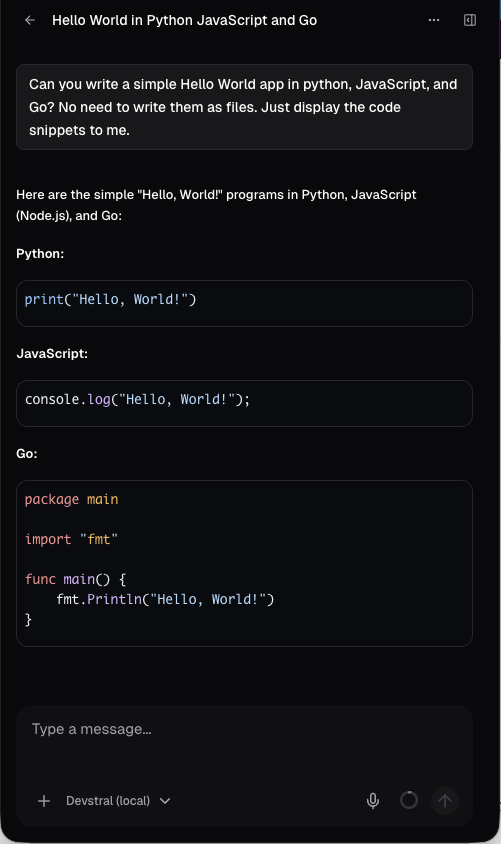This screenshot has width=501, height=844.
Task: Open the Devstral (local) model dropdown
Action: point(118,801)
